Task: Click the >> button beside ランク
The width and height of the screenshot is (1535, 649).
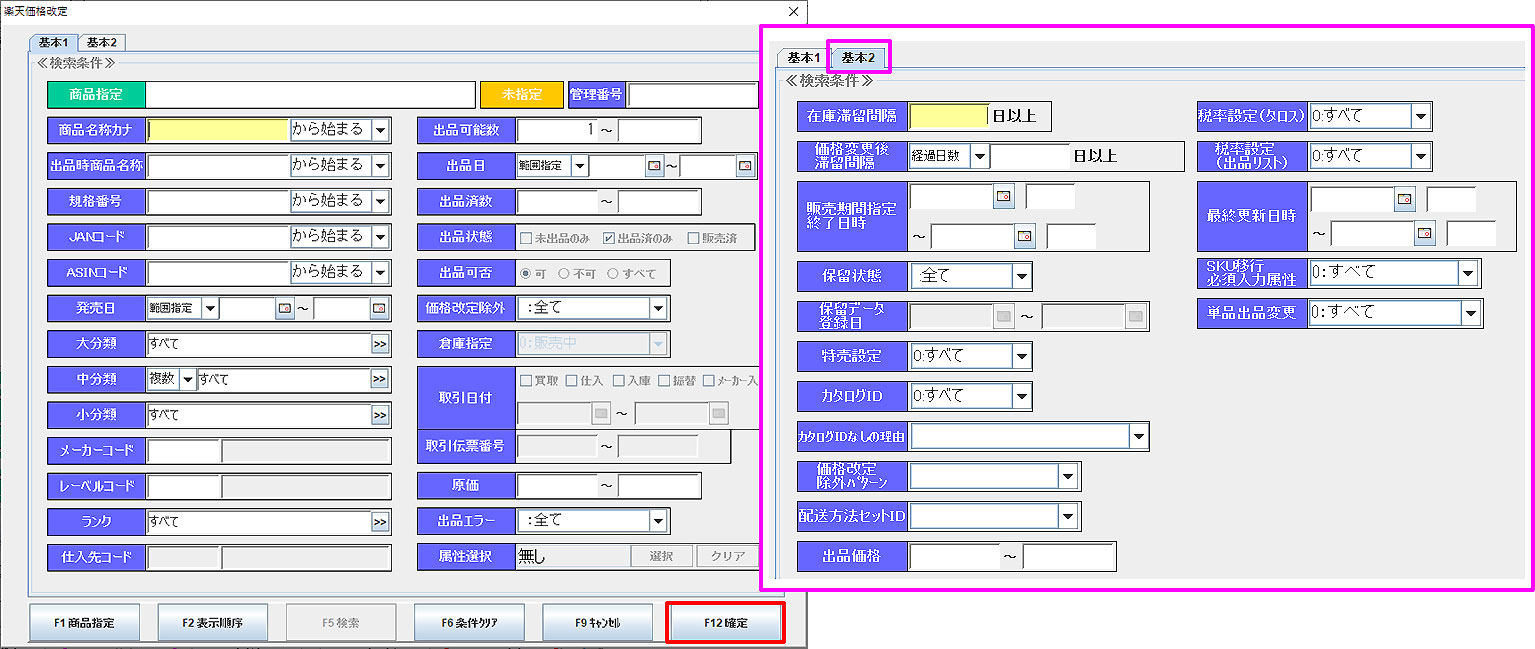Action: click(380, 522)
